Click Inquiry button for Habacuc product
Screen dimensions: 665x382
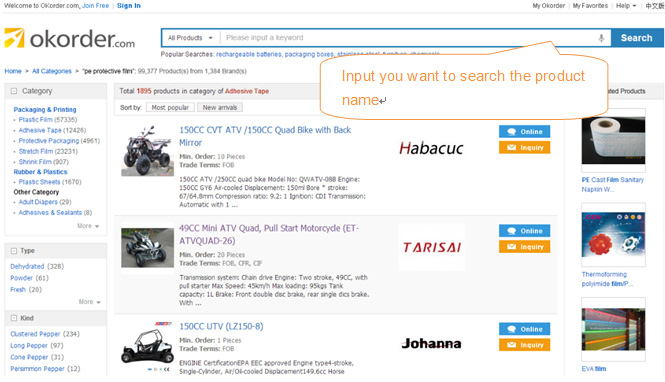524,148
